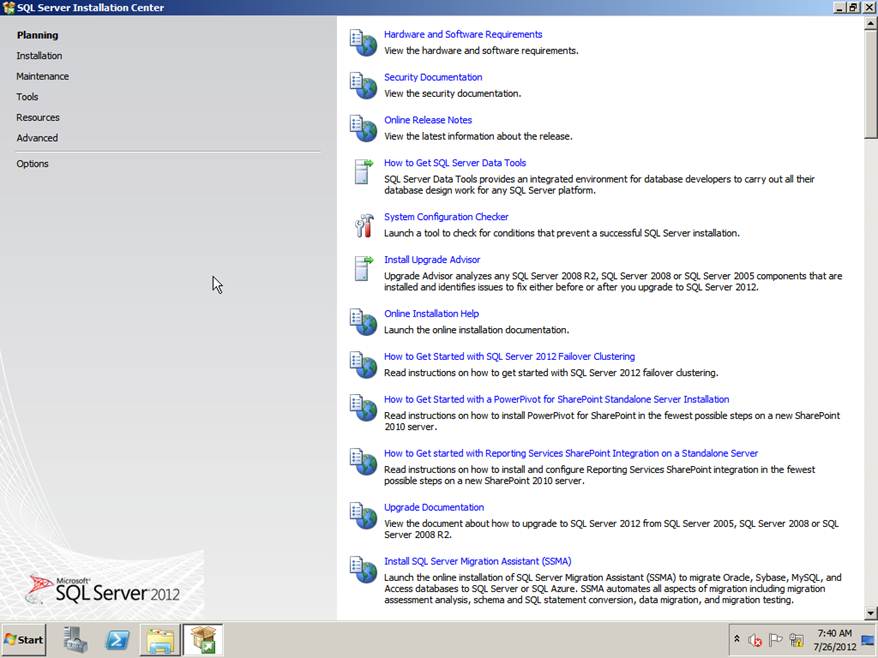
Task: Click the globe icon beside Online Release Notes
Action: click(x=363, y=128)
